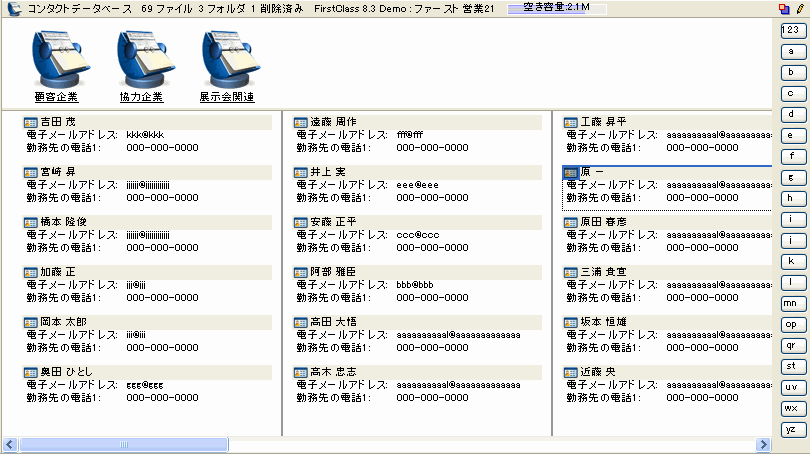Select the 'st' index tab
The image size is (810, 455).
click(790, 366)
